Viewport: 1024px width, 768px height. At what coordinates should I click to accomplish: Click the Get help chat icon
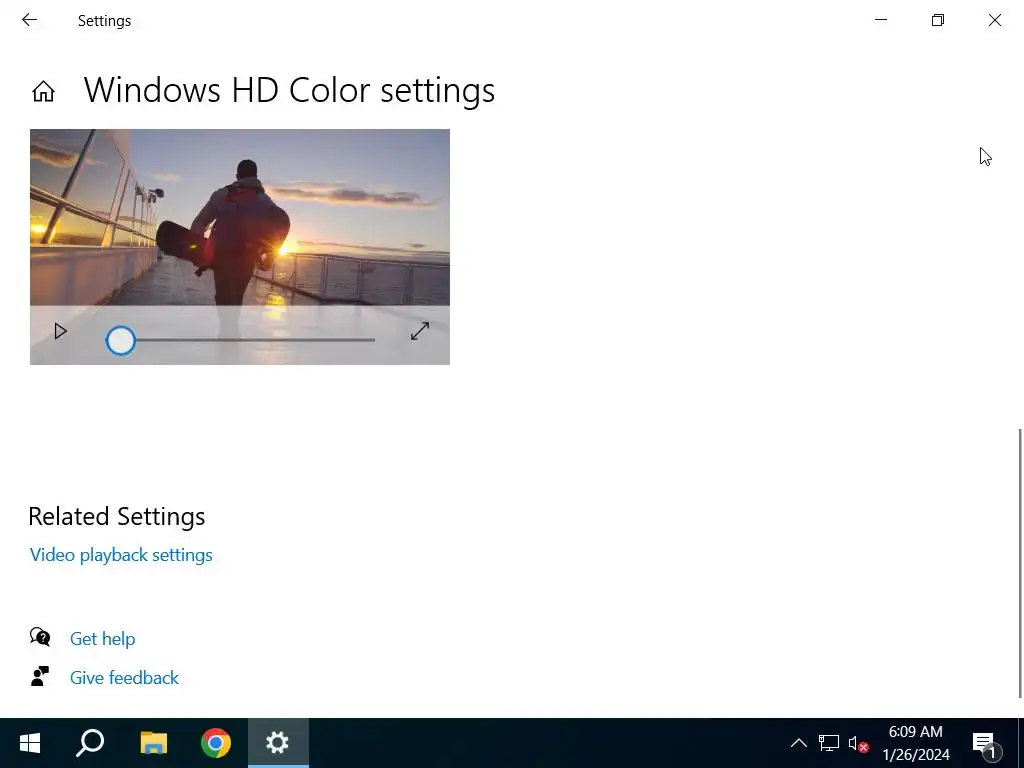click(40, 637)
